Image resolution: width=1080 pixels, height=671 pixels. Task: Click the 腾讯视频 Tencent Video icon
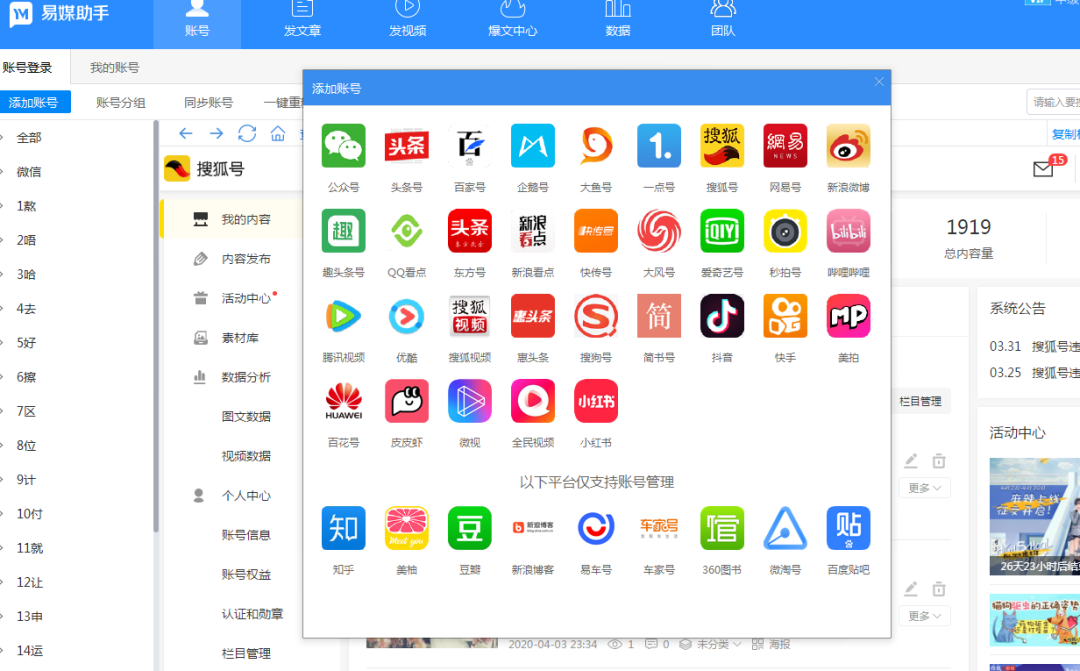click(343, 315)
